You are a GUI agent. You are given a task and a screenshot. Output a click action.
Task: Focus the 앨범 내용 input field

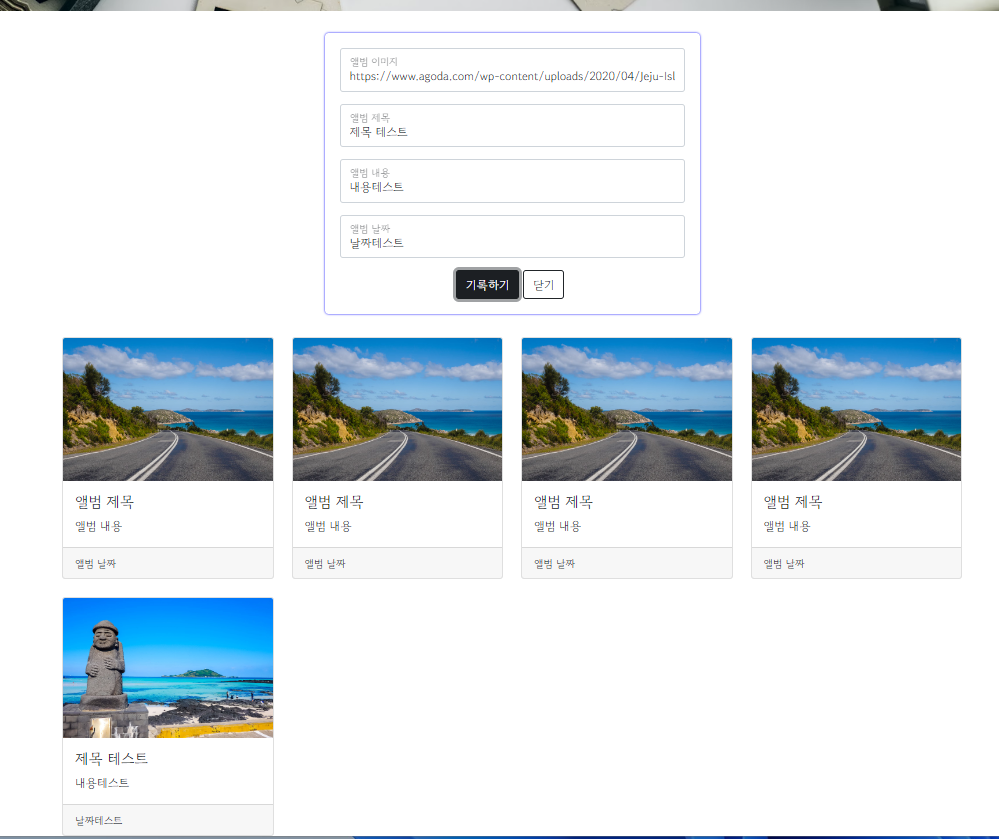coord(512,181)
